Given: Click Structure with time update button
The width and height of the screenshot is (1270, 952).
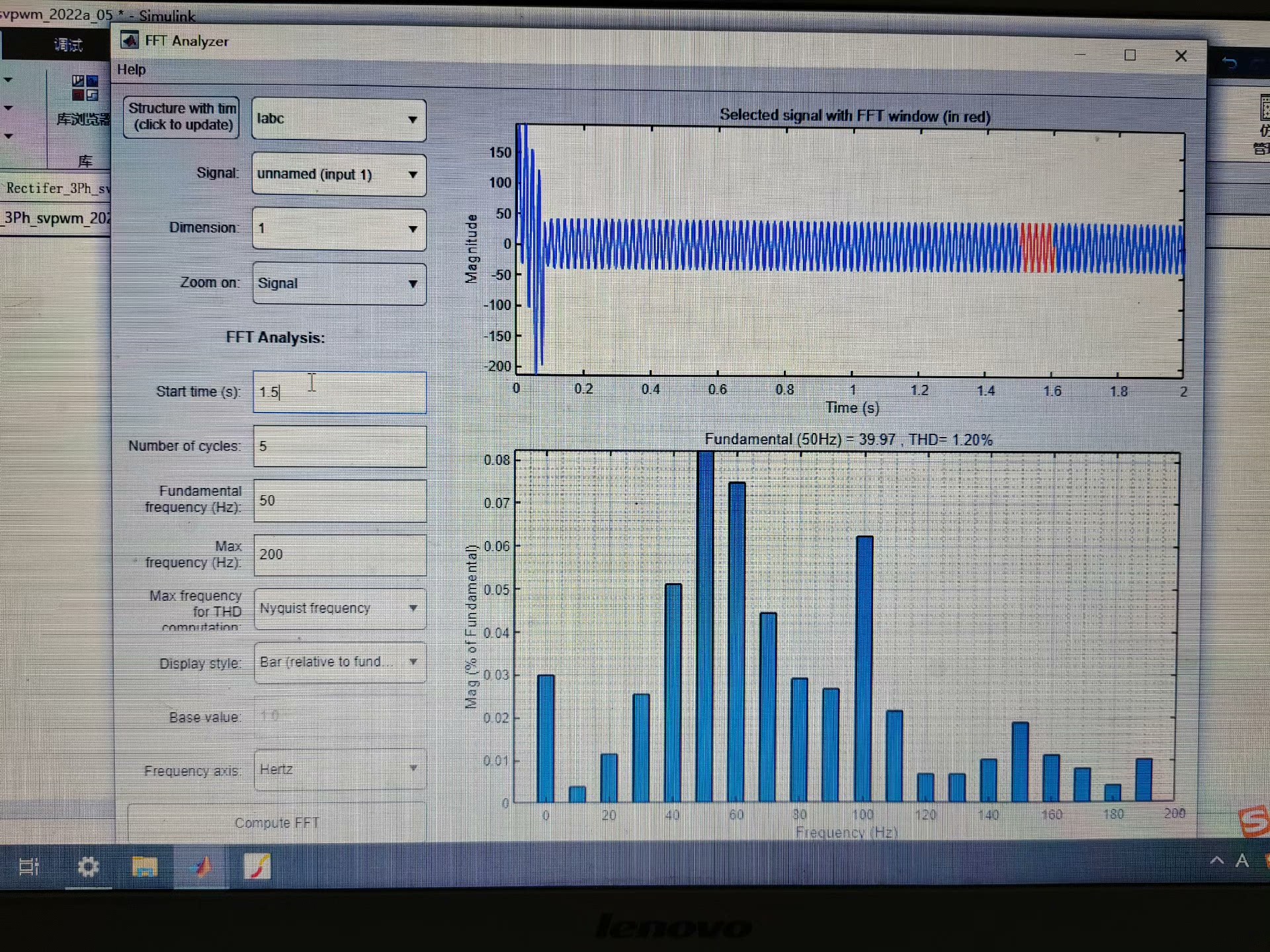Looking at the screenshot, I should (181, 117).
